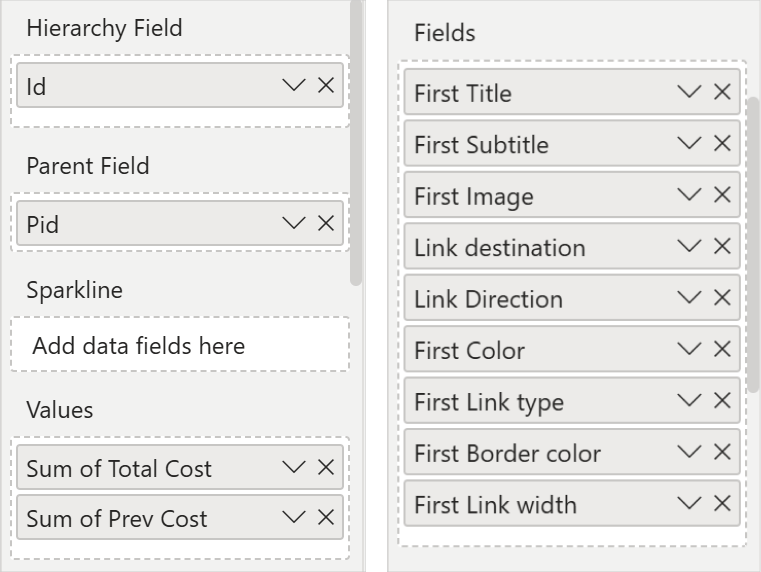Remove the Link Direction field
761x572 pixels.
722,298
